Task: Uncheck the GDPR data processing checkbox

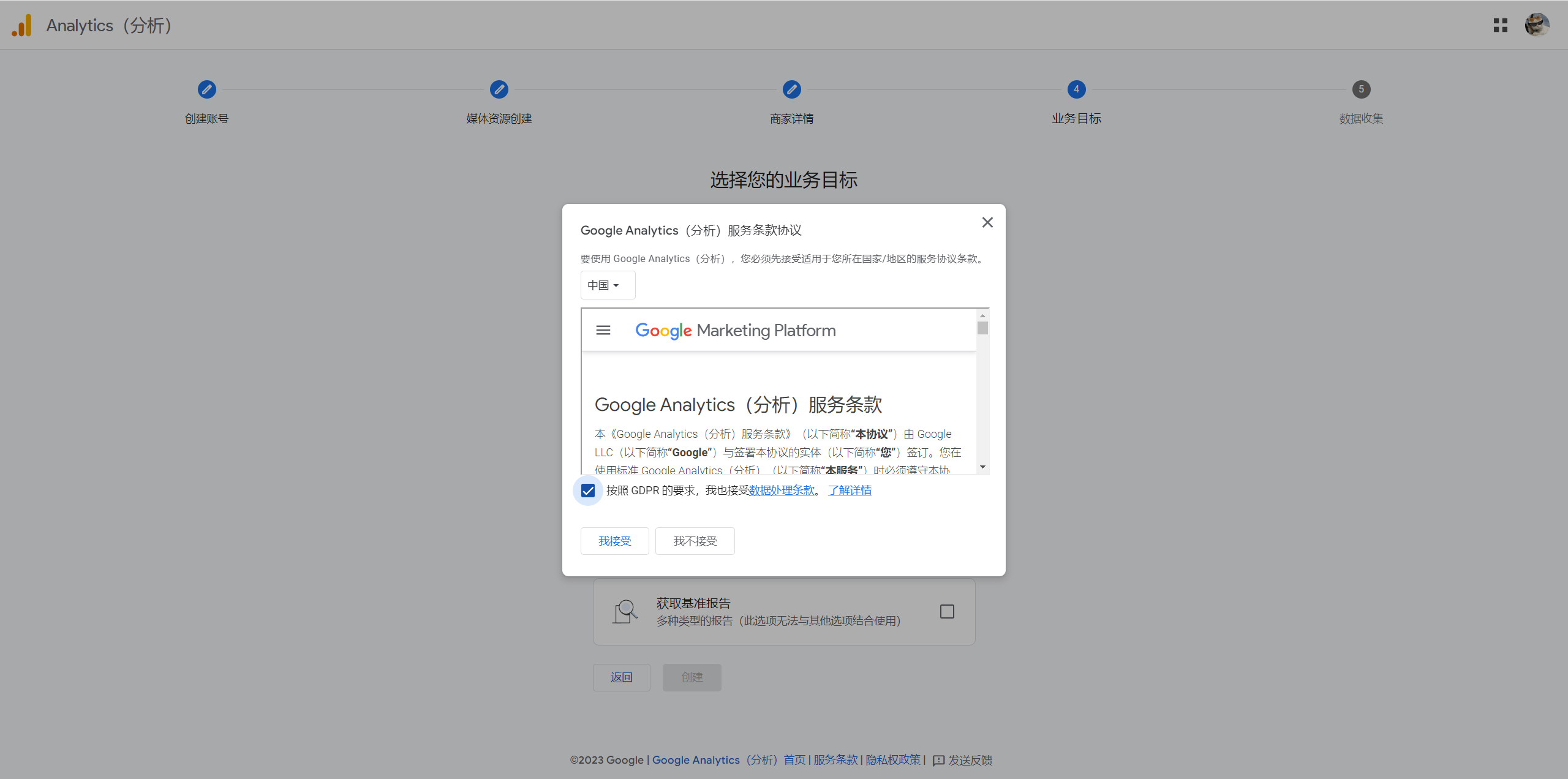Action: click(x=588, y=491)
